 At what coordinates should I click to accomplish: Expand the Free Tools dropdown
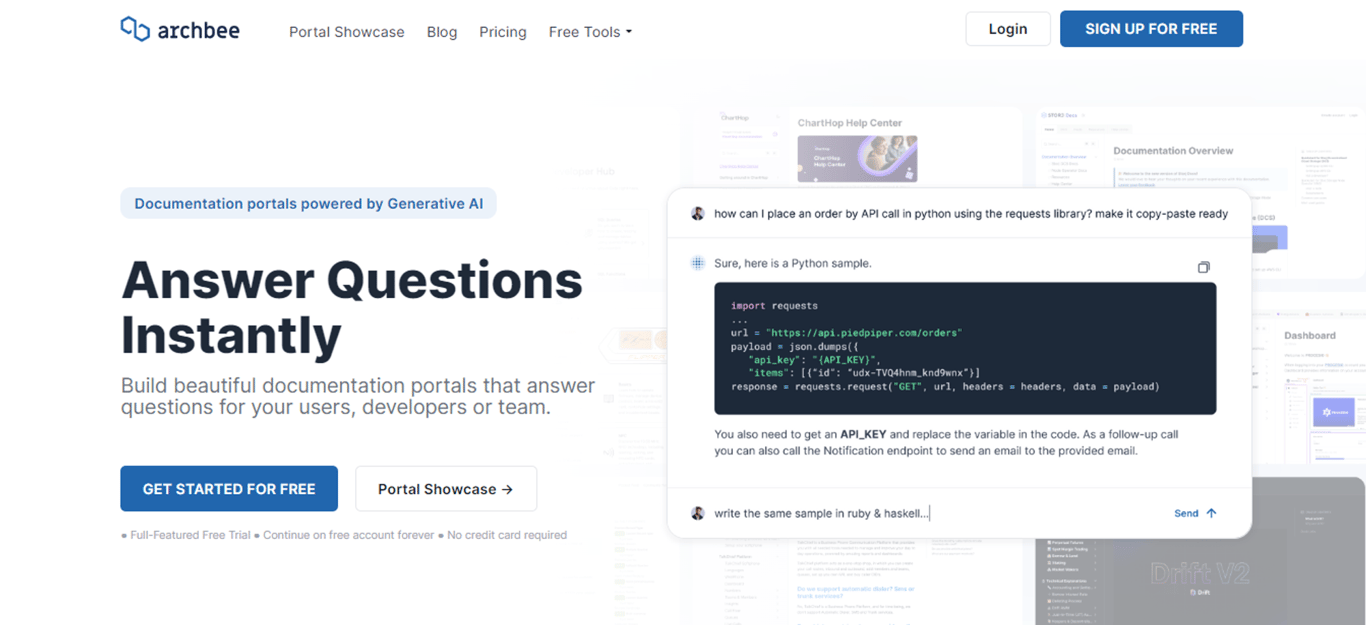590,32
